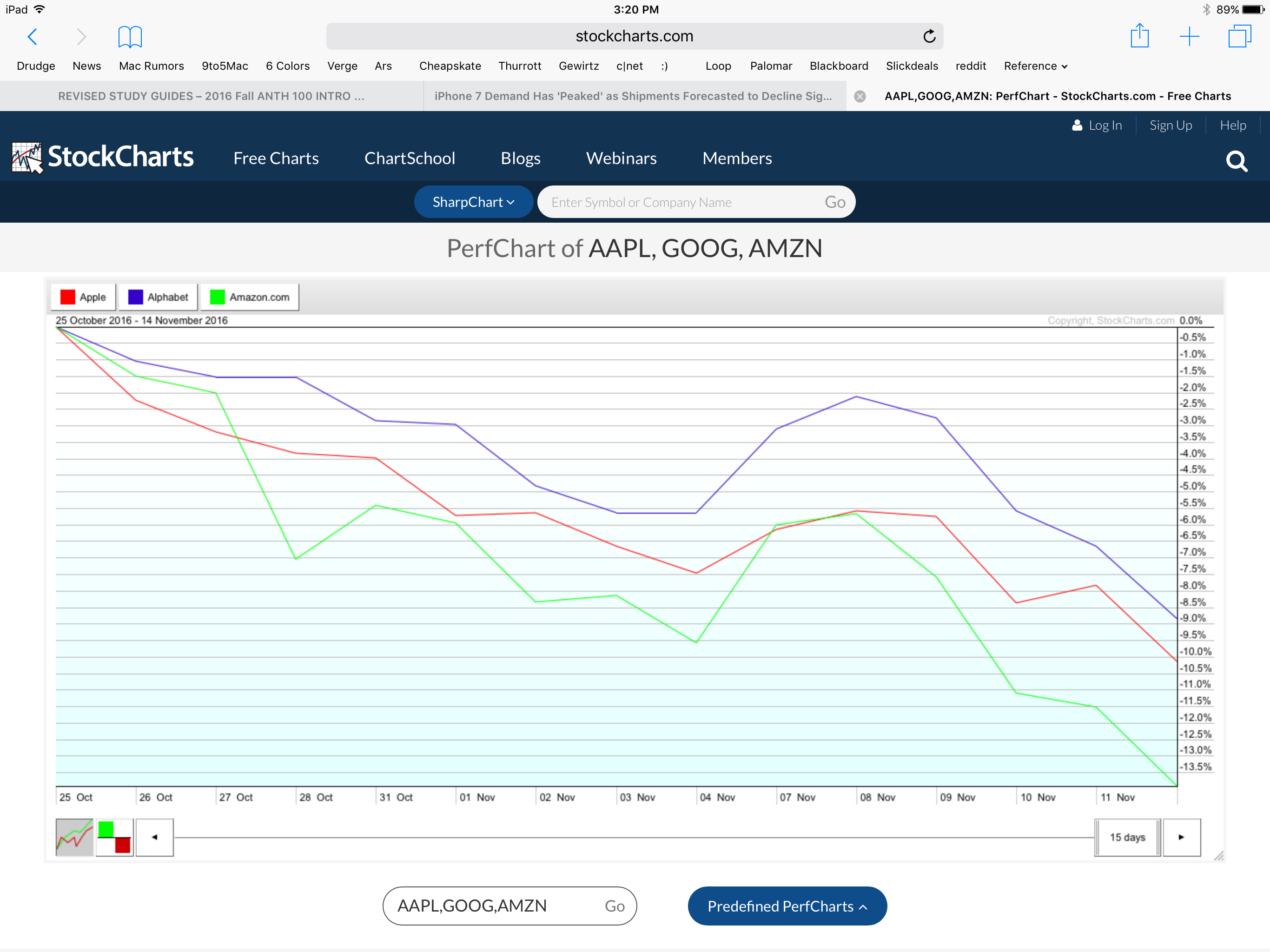Tap the stockcharts.com address bar
Viewport: 1270px width, 952px height.
635,36
